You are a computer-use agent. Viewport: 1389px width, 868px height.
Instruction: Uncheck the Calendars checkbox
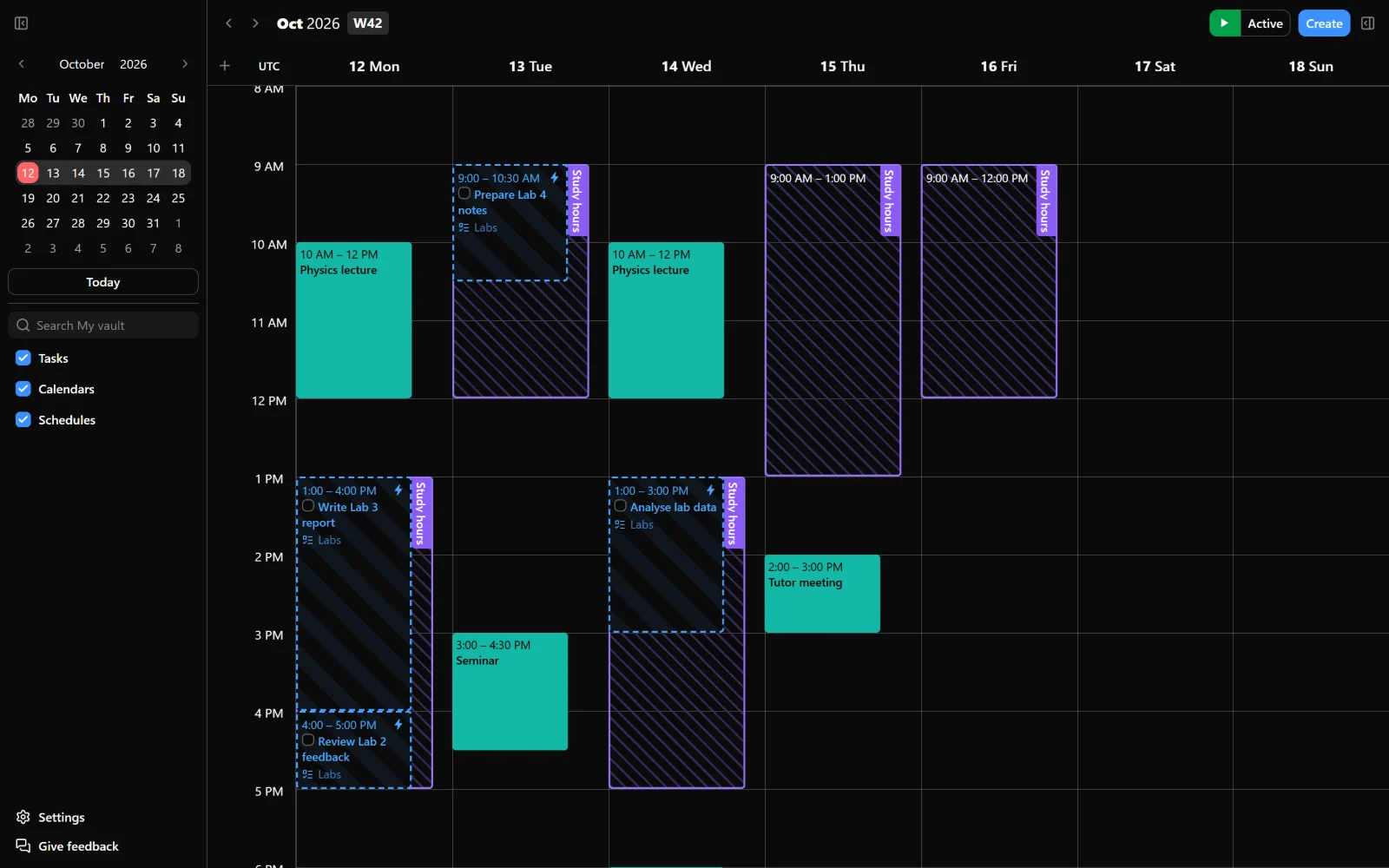[23, 389]
